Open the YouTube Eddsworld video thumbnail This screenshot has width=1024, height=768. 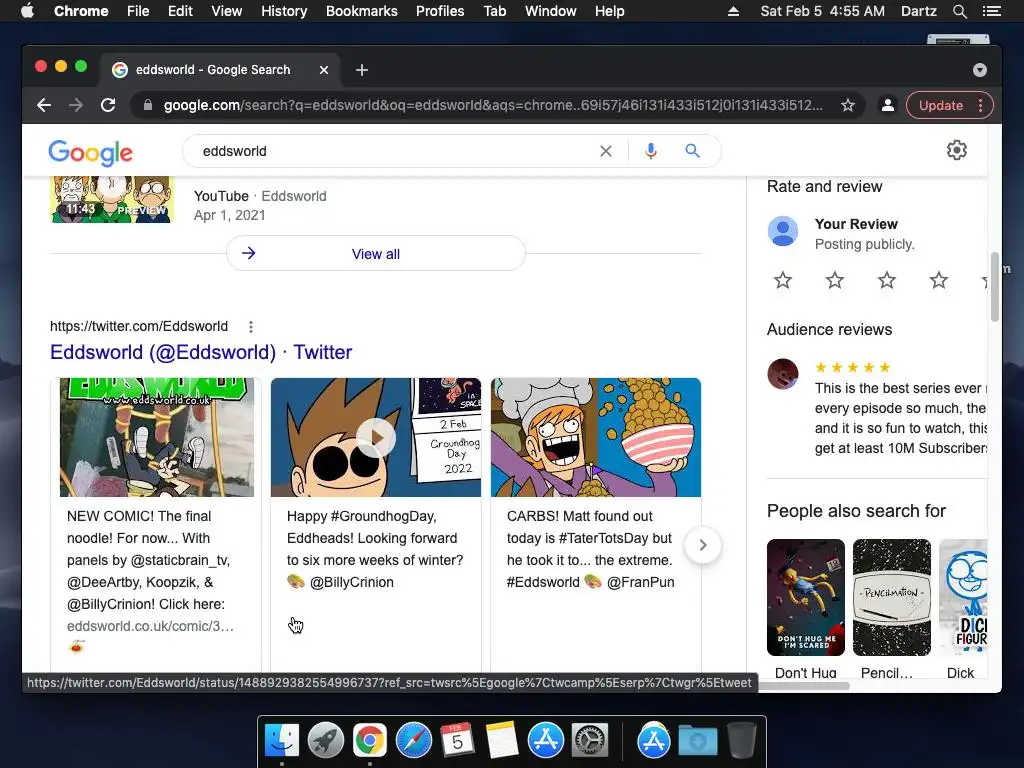click(112, 199)
